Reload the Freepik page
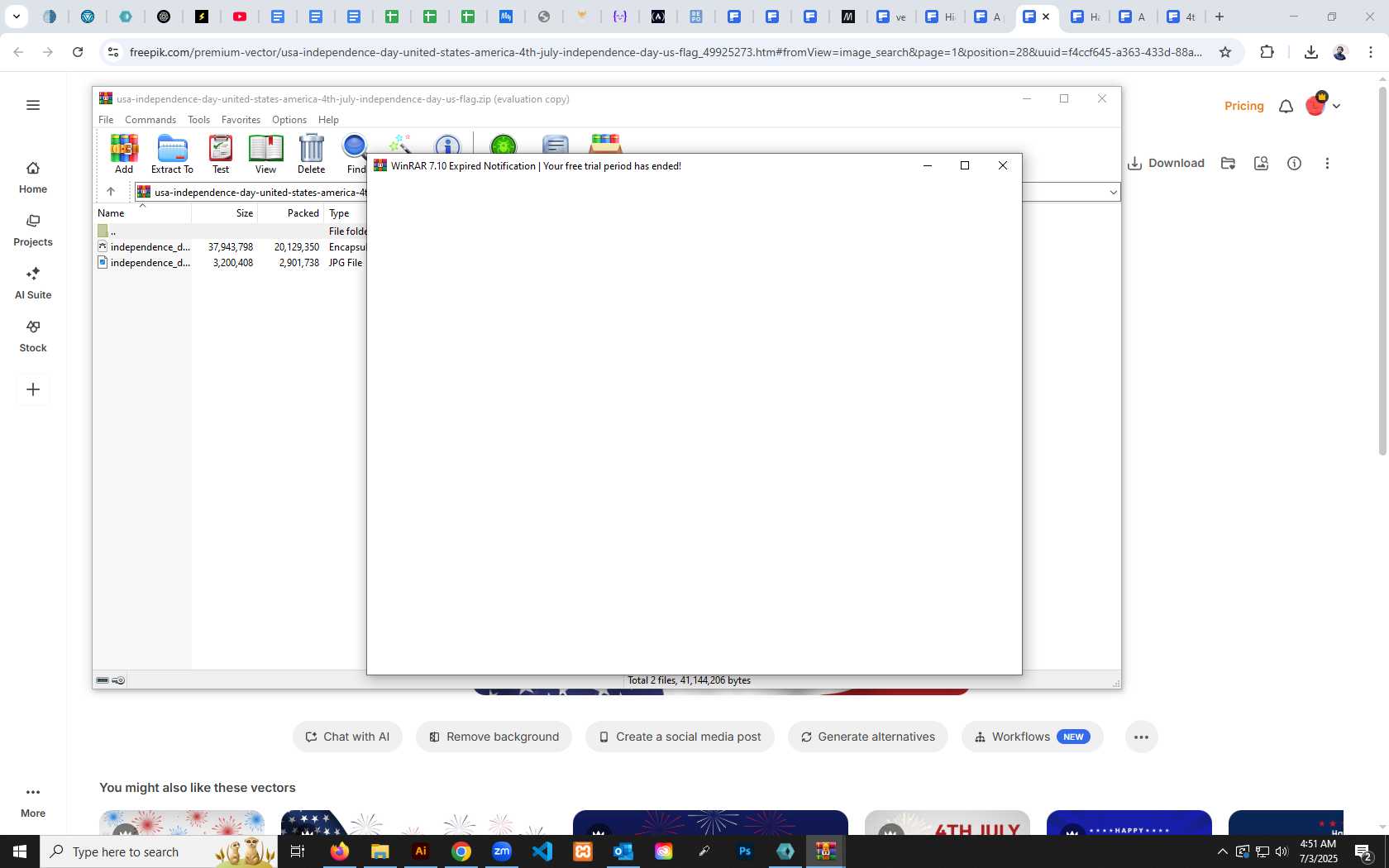The height and width of the screenshot is (868, 1389). click(78, 52)
